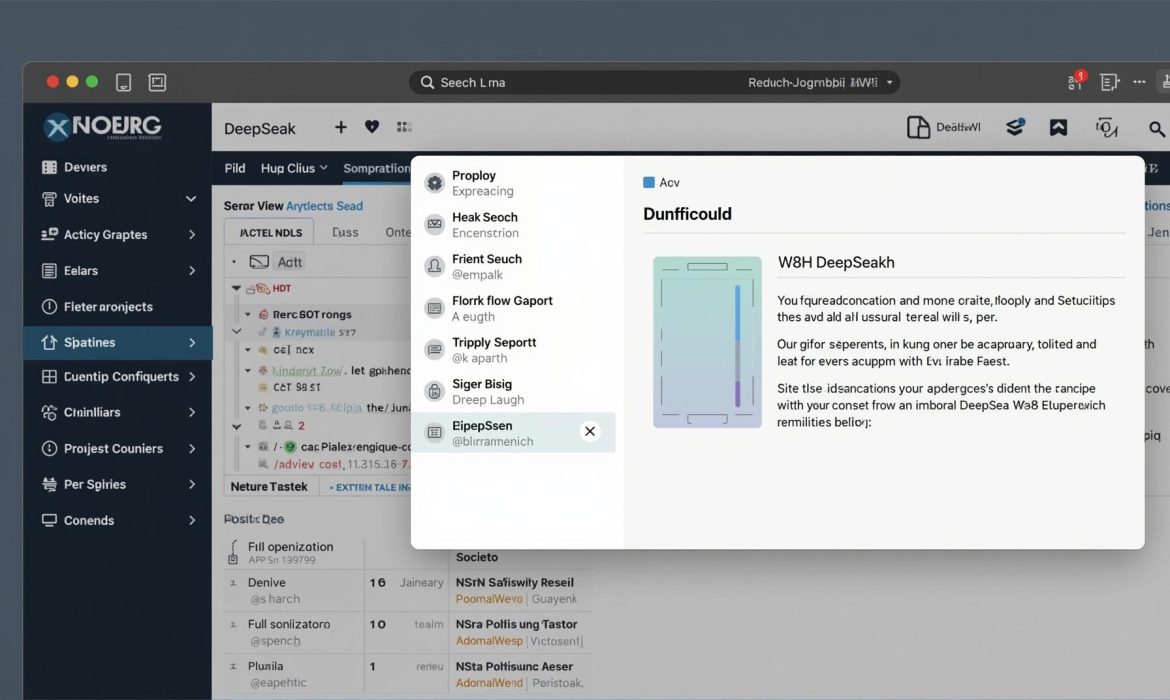Toggle the blue Acv checkbox

tap(648, 182)
